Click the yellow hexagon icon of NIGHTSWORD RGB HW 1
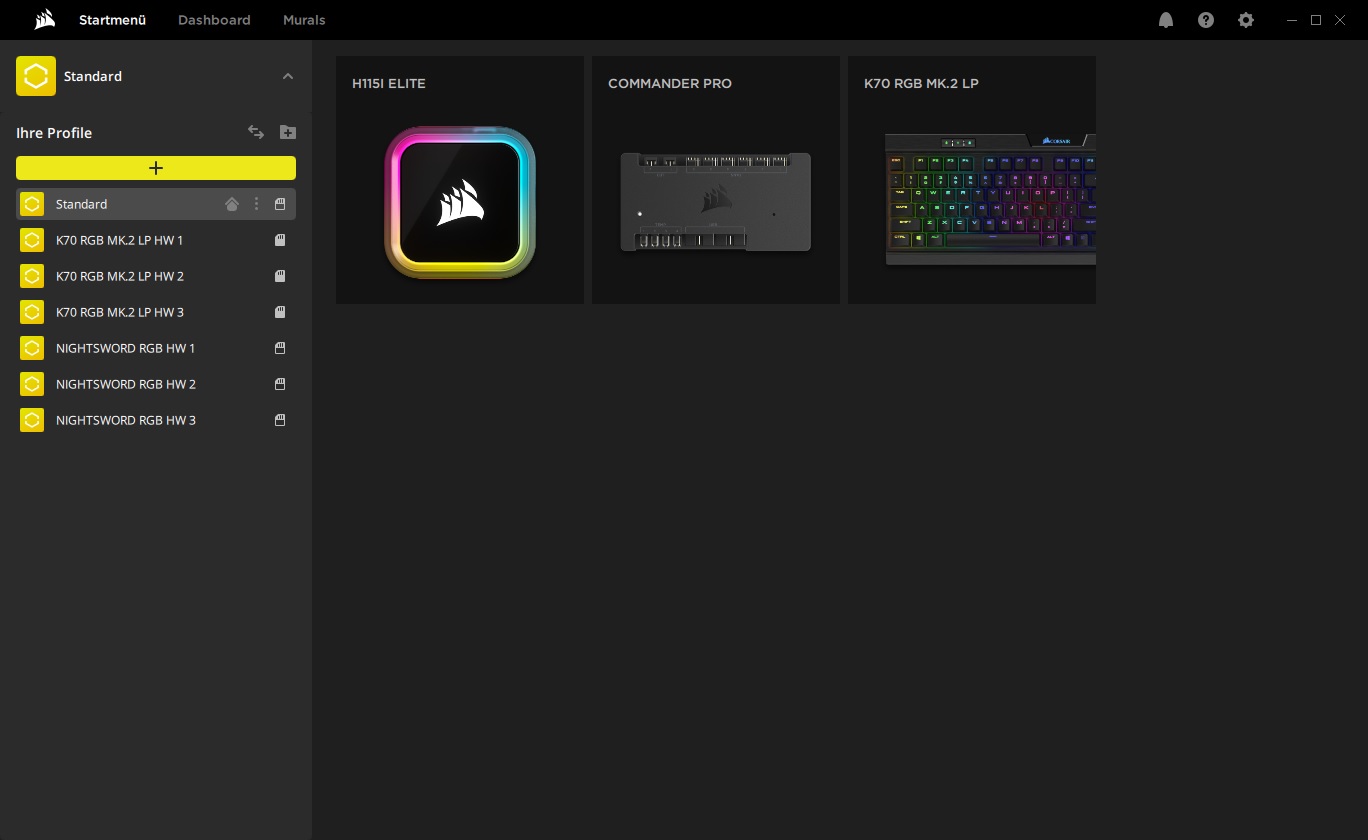Viewport: 1368px width, 840px height. (32, 348)
